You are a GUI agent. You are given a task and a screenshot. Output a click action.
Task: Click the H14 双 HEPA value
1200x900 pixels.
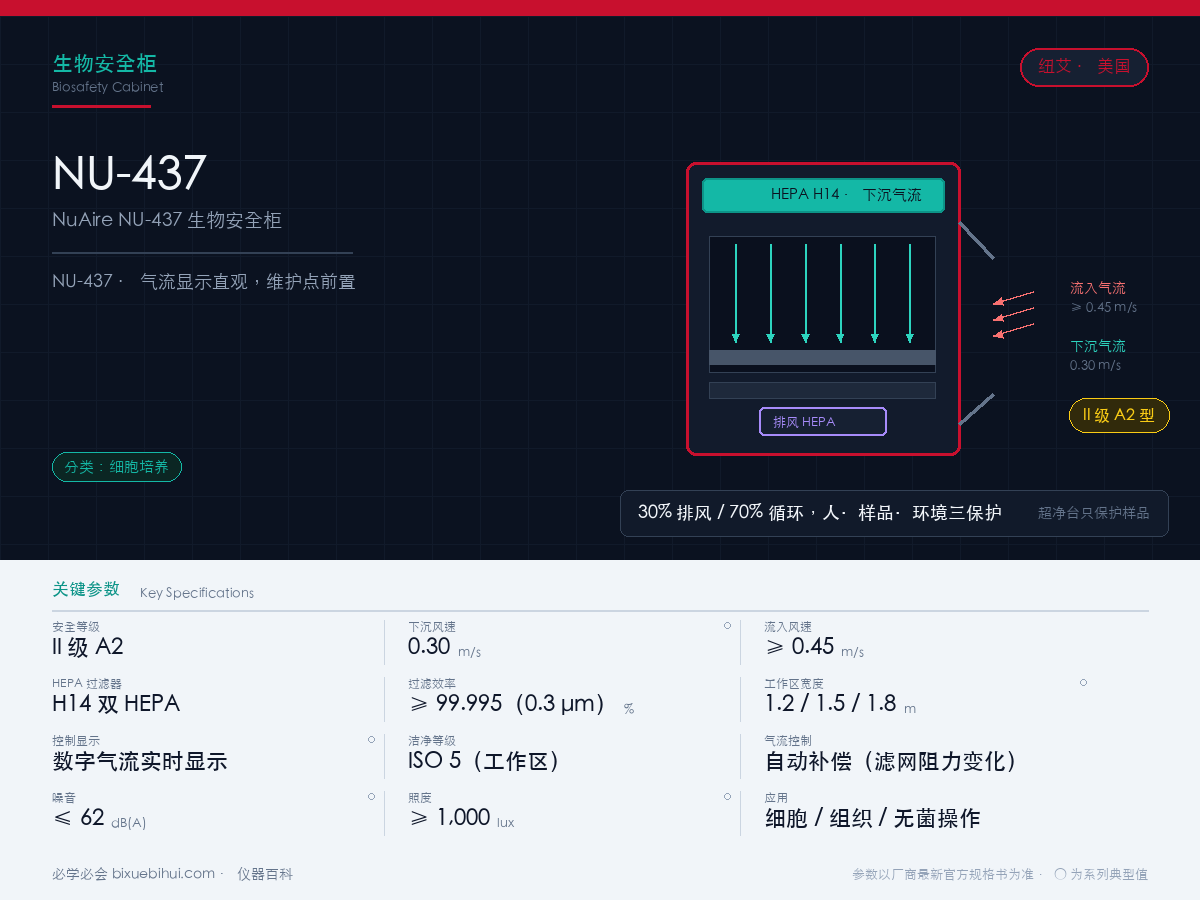[x=116, y=704]
